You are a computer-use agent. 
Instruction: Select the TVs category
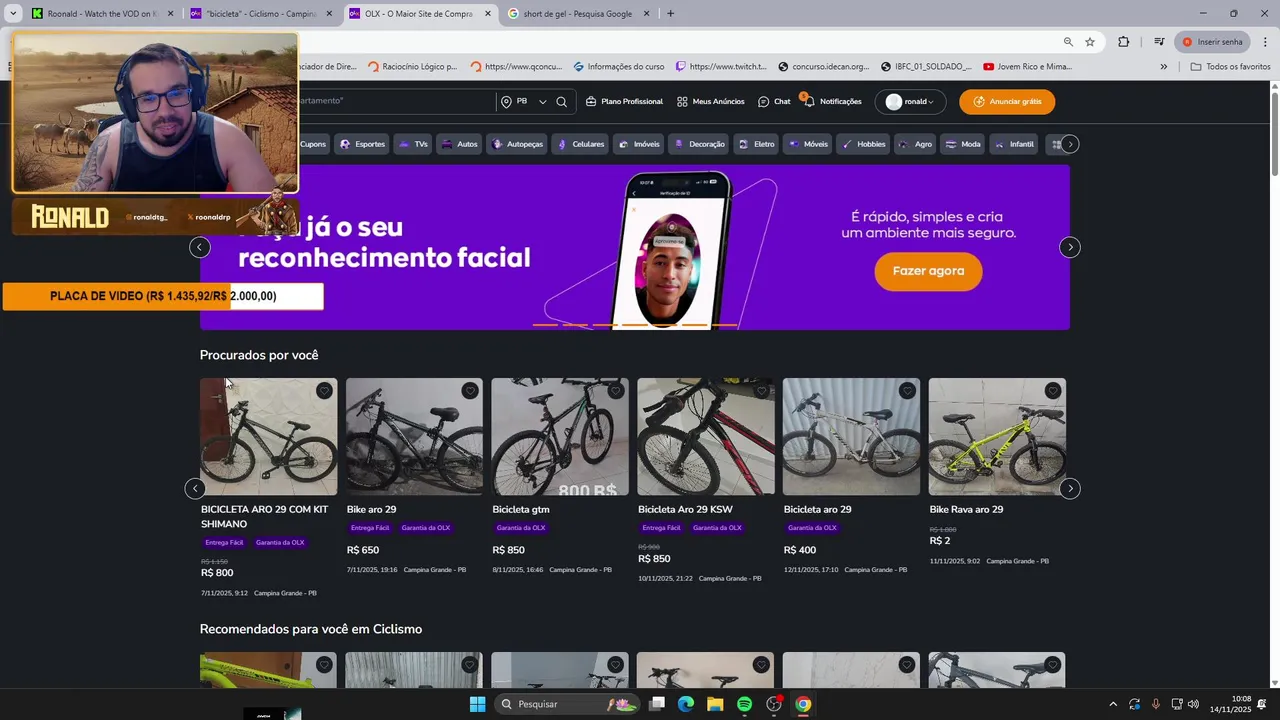[x=413, y=144]
